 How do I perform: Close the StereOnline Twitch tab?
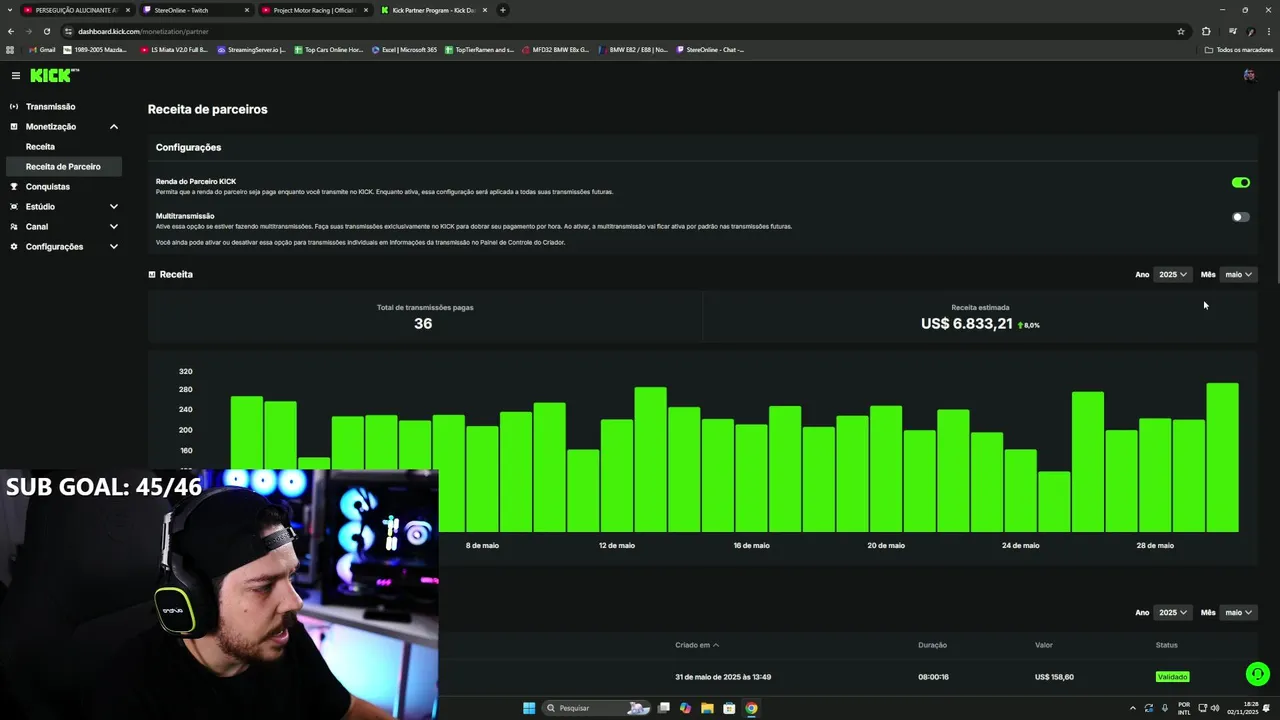coord(247,10)
